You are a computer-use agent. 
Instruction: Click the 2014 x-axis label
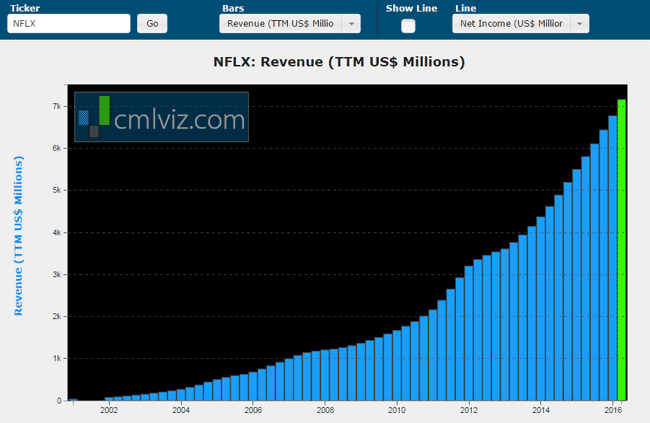541,410
